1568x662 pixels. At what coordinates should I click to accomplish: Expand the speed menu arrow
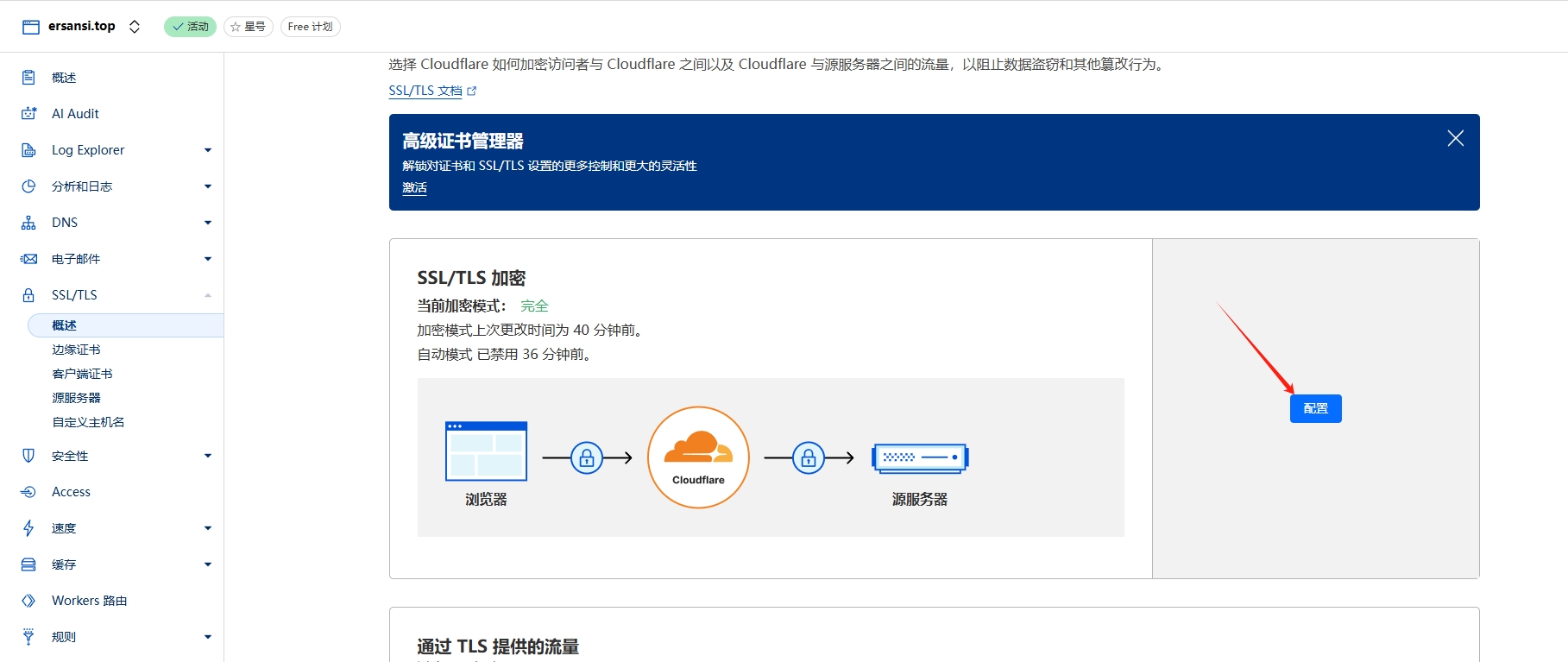[x=208, y=528]
